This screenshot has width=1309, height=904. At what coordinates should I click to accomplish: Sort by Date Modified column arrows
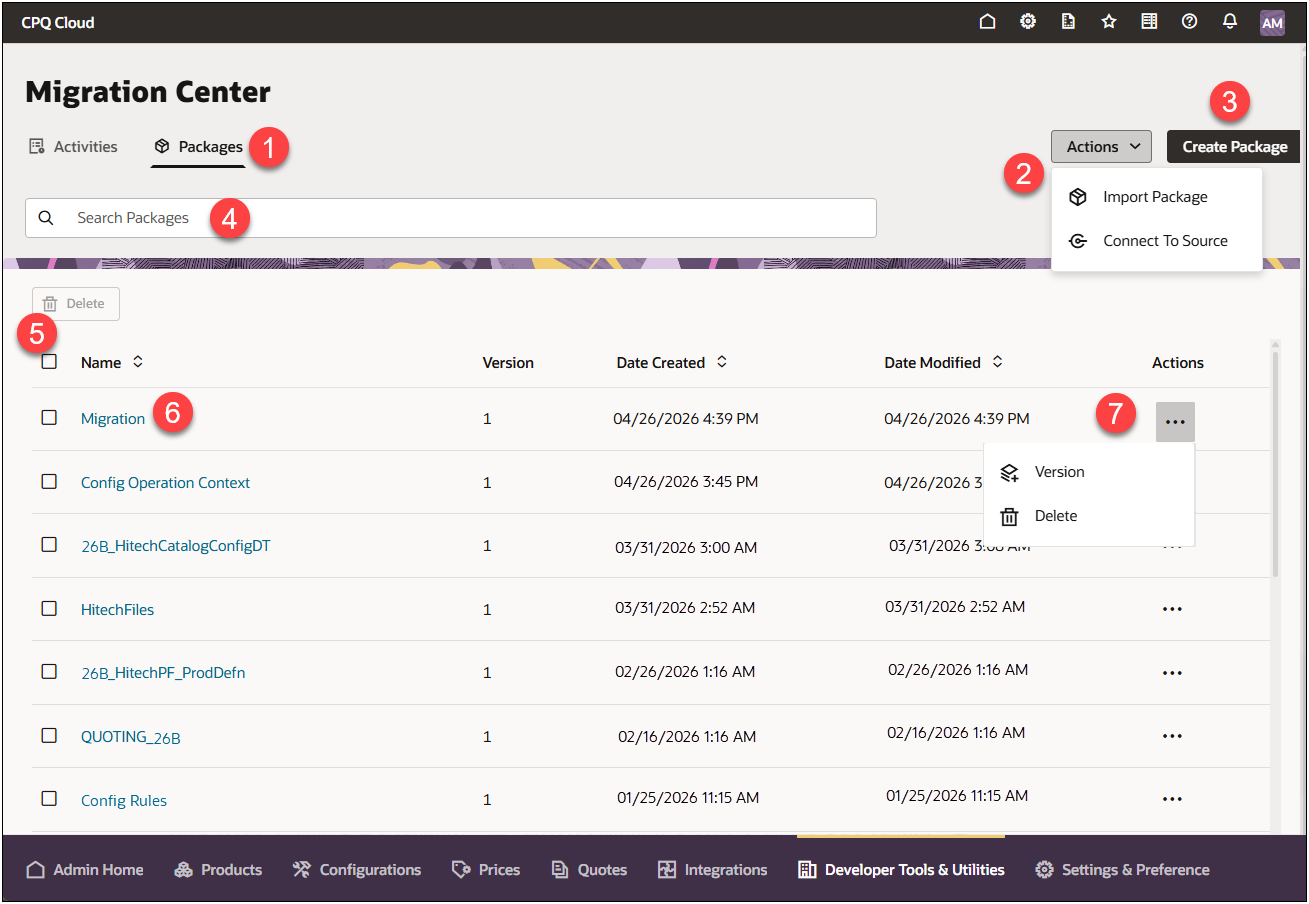pos(997,362)
